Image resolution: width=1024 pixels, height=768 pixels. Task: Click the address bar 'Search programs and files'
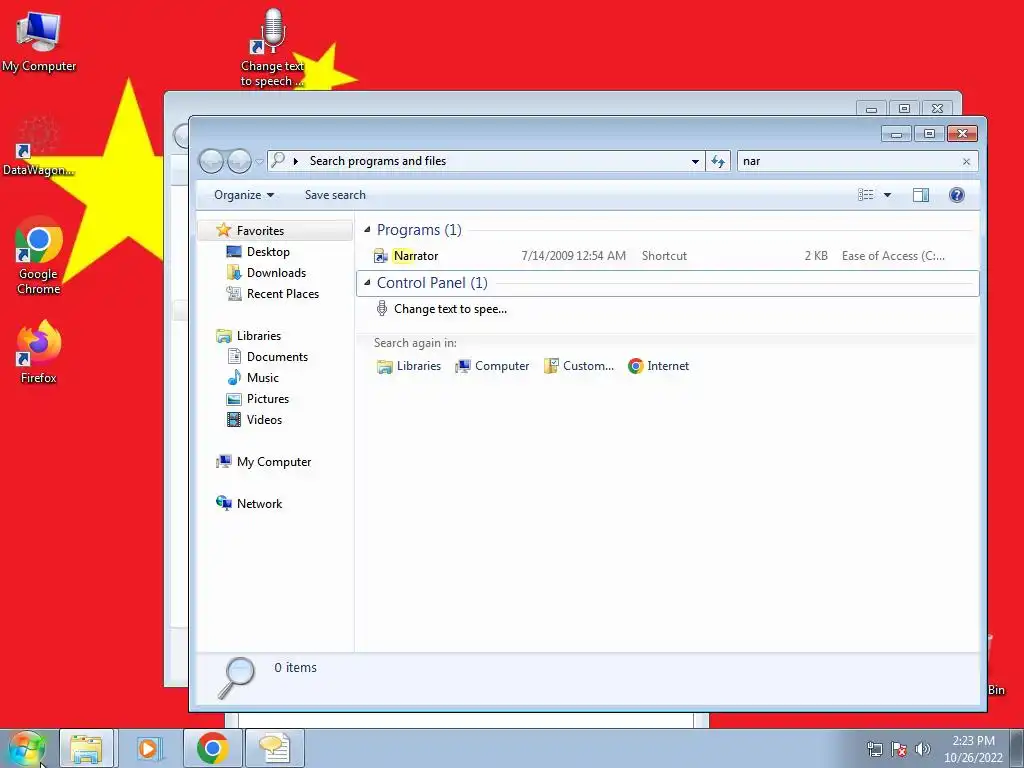point(377,161)
